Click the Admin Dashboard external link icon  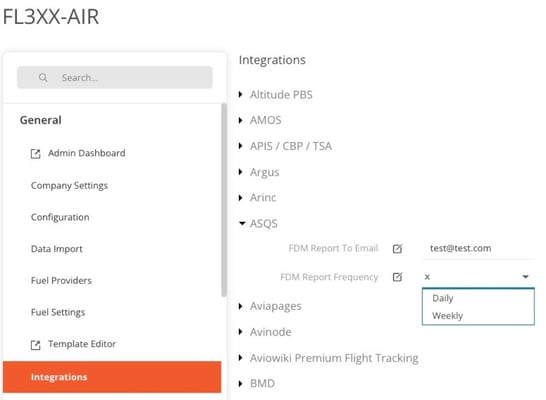point(36,154)
